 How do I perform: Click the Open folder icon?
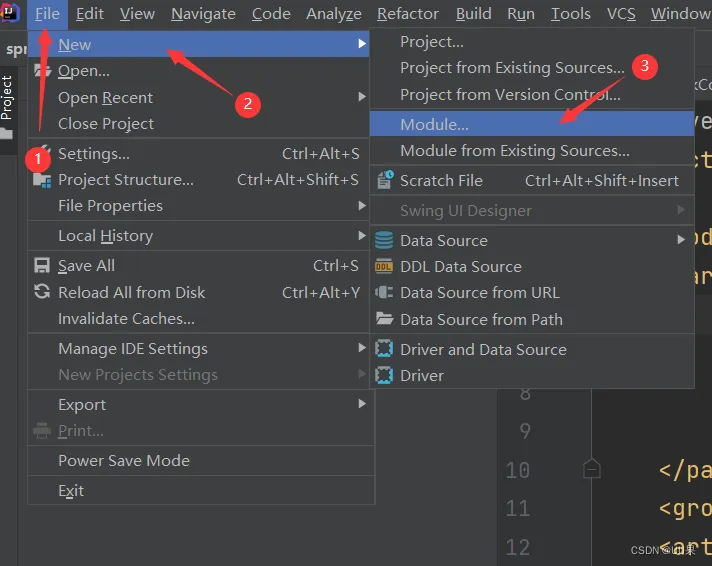[42, 70]
